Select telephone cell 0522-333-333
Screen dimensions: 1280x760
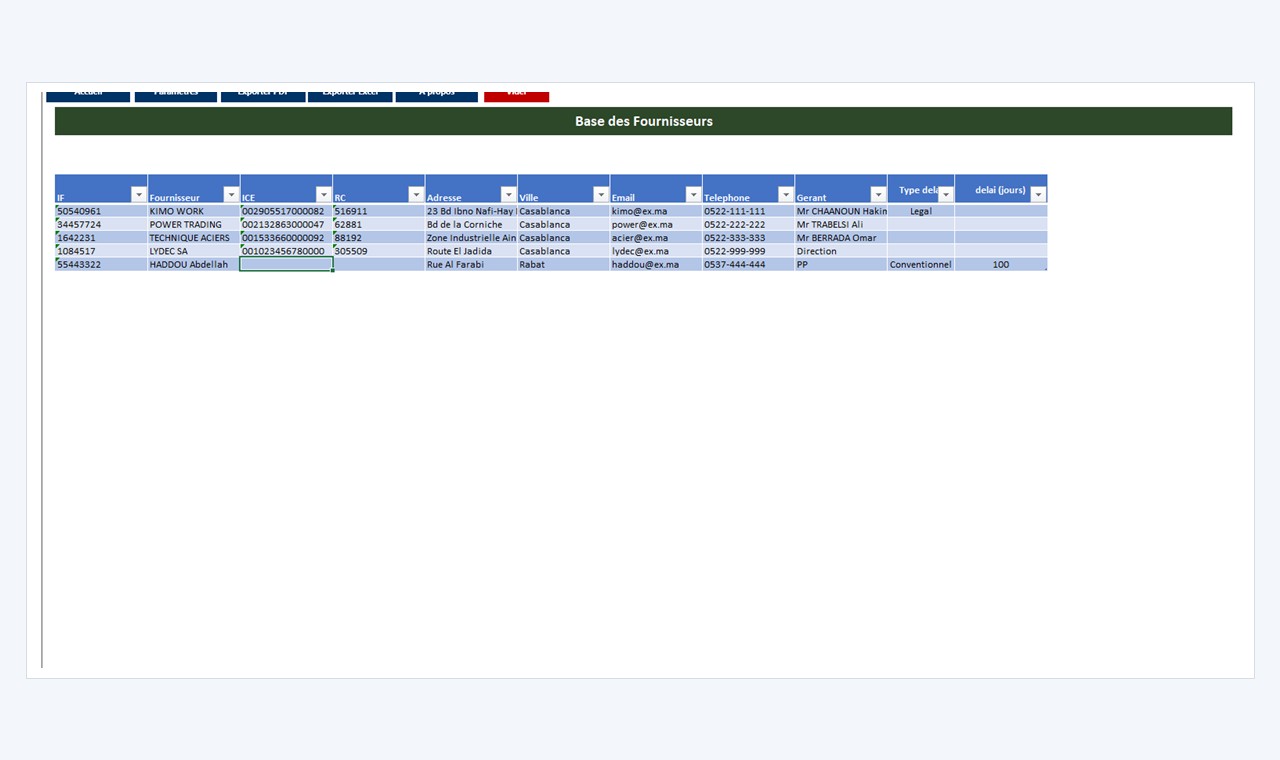[x=749, y=238]
